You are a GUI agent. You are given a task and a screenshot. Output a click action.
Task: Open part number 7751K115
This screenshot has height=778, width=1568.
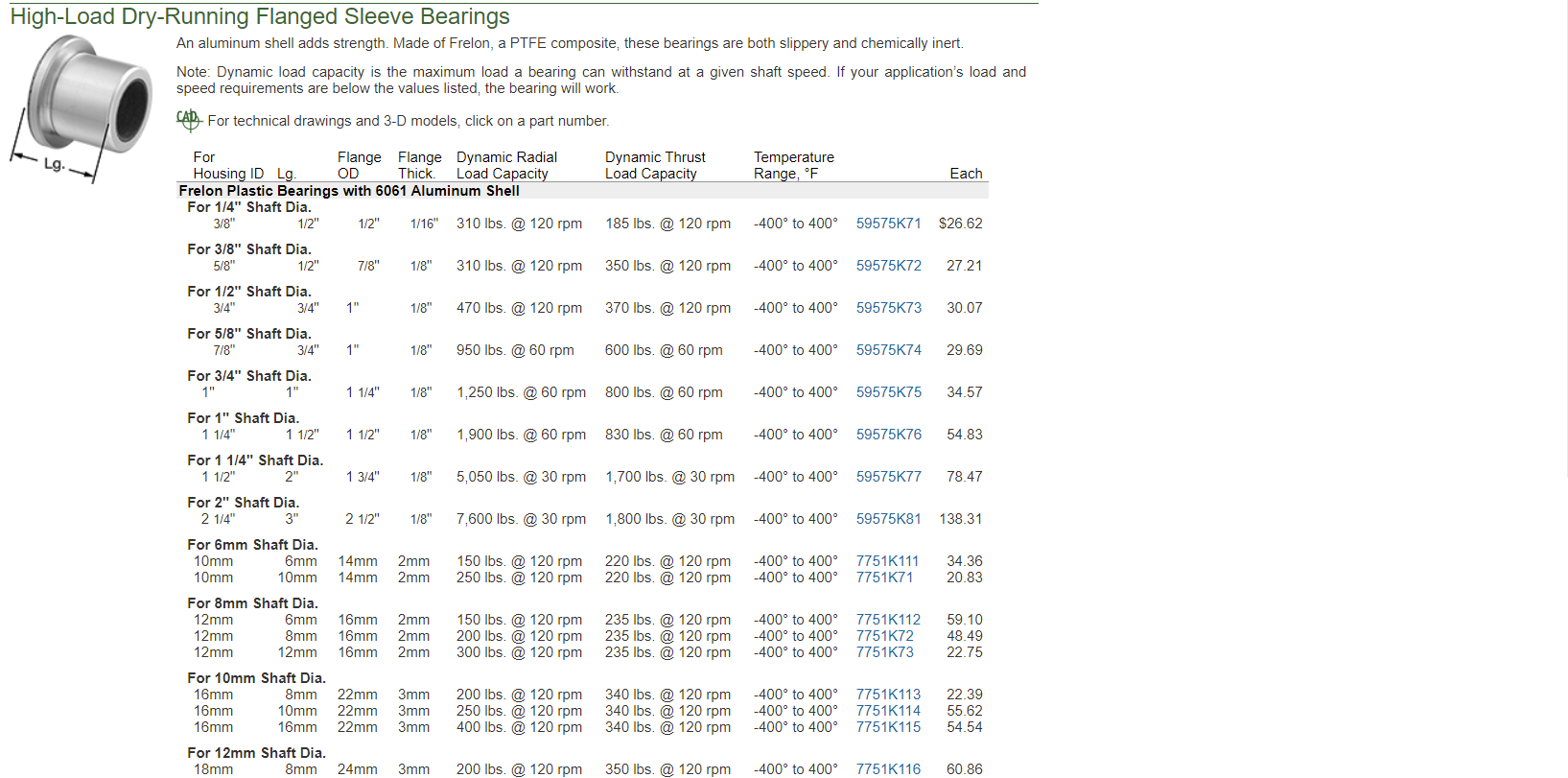coord(888,727)
